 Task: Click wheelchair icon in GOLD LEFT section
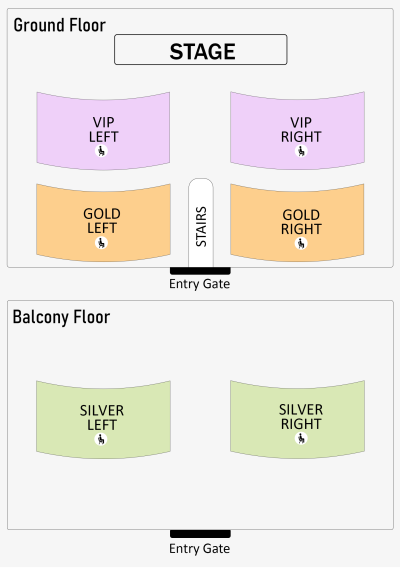click(101, 243)
